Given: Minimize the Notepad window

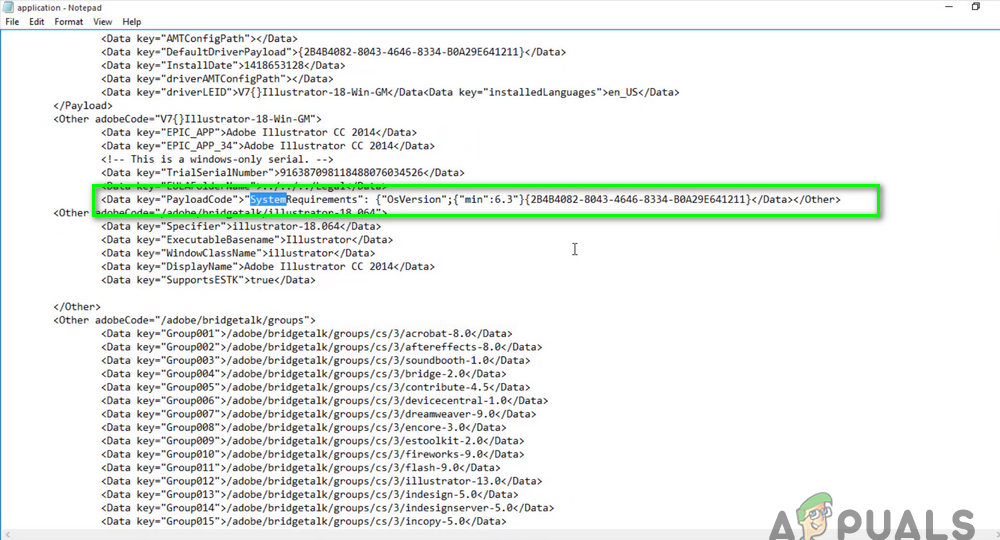Looking at the screenshot, I should [948, 6].
